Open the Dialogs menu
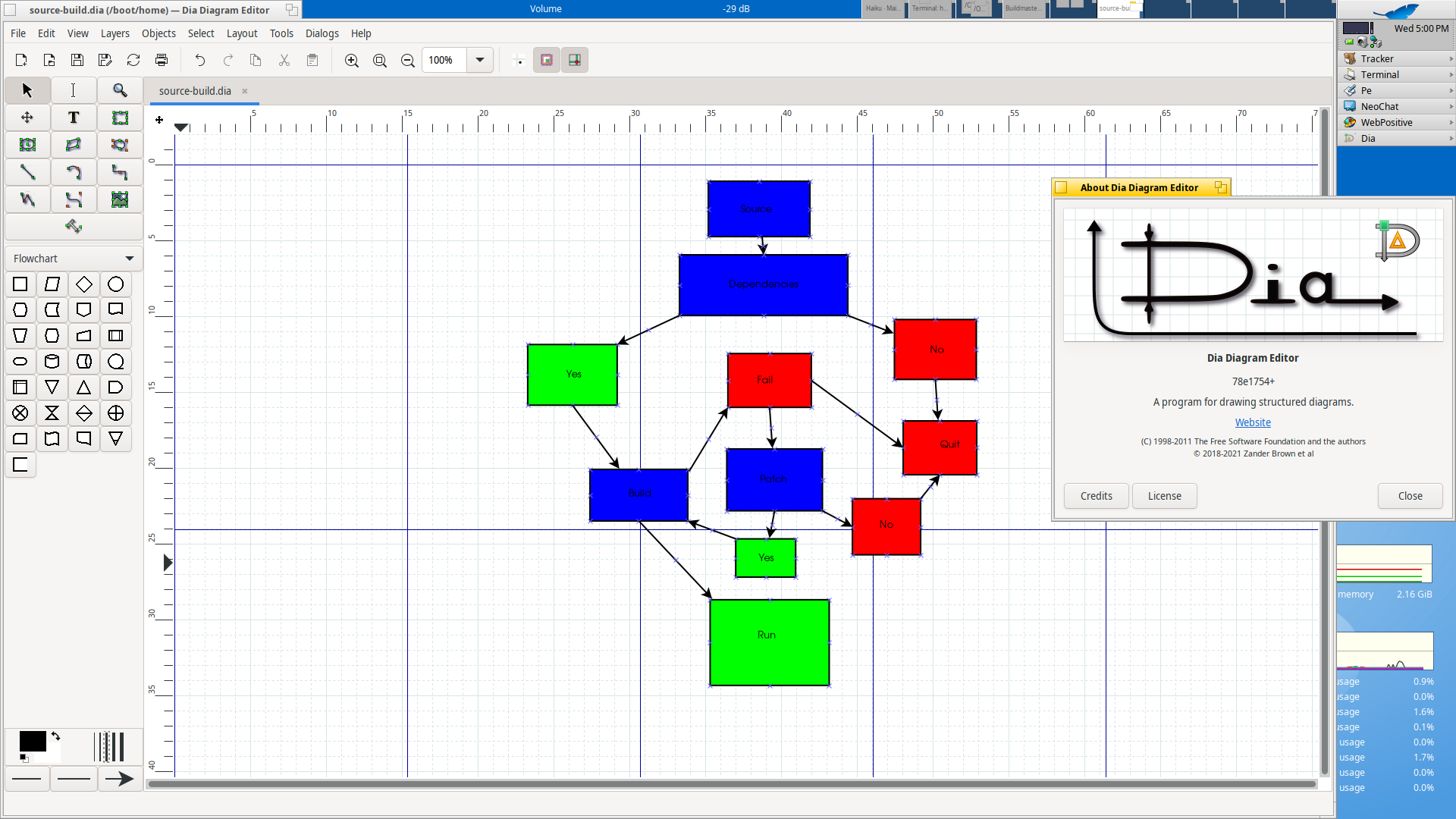This screenshot has height=819, width=1456. tap(322, 33)
